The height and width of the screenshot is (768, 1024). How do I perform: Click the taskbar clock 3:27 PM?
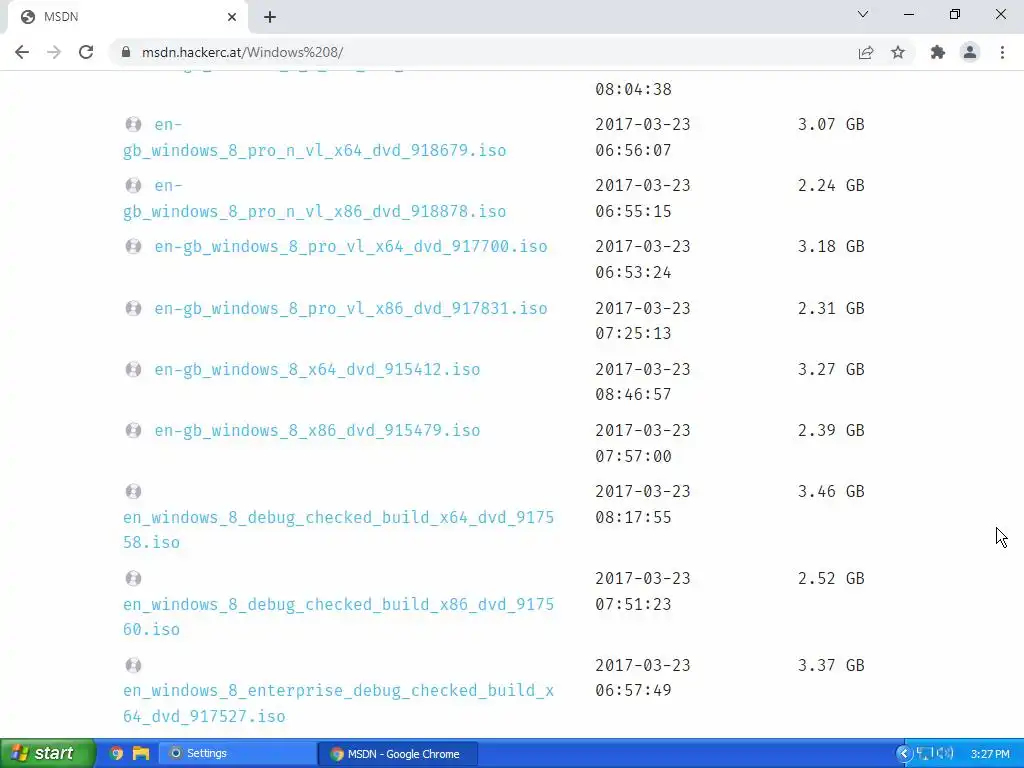point(990,754)
